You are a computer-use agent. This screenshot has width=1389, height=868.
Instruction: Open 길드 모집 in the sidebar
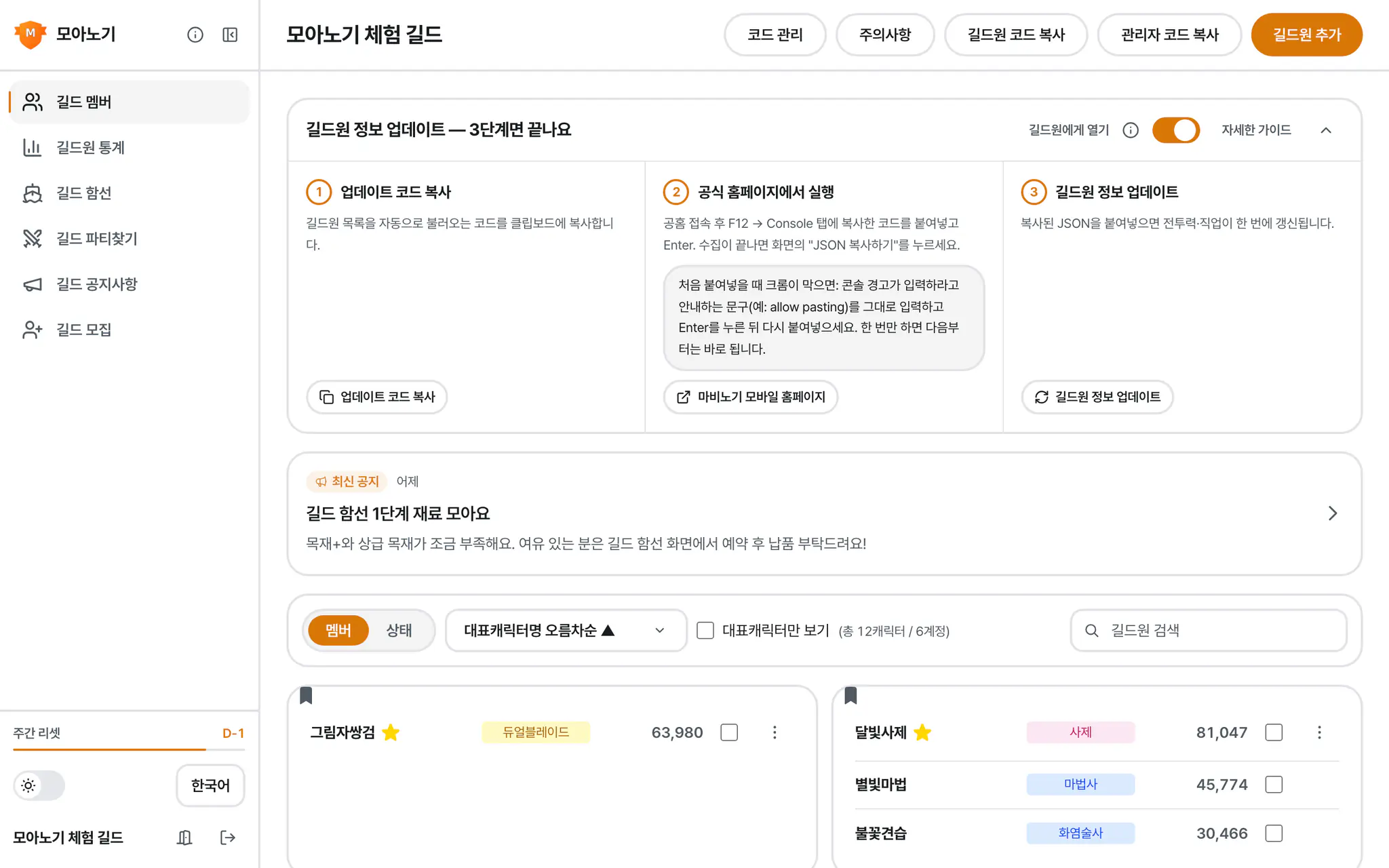(129, 330)
